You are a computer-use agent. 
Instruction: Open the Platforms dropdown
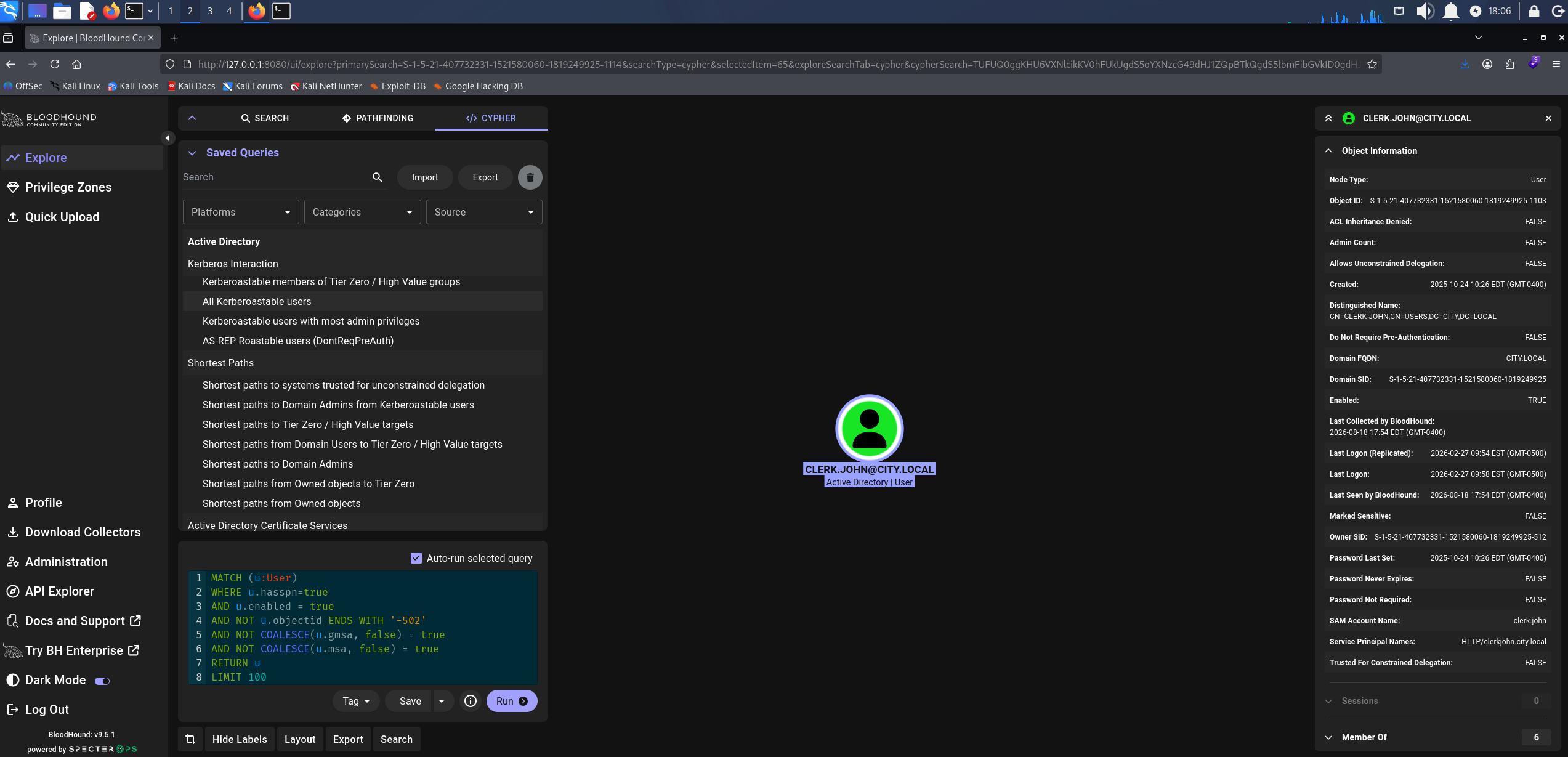tap(241, 212)
